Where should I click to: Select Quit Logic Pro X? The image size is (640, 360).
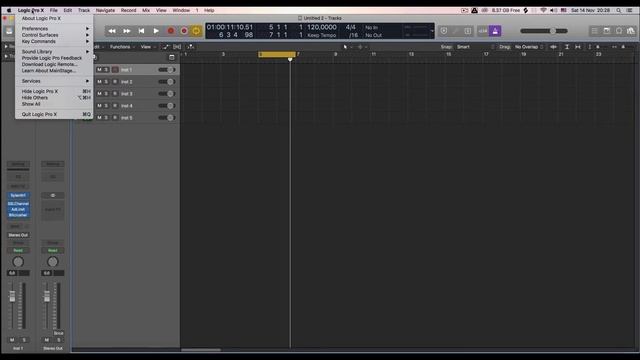(54, 114)
